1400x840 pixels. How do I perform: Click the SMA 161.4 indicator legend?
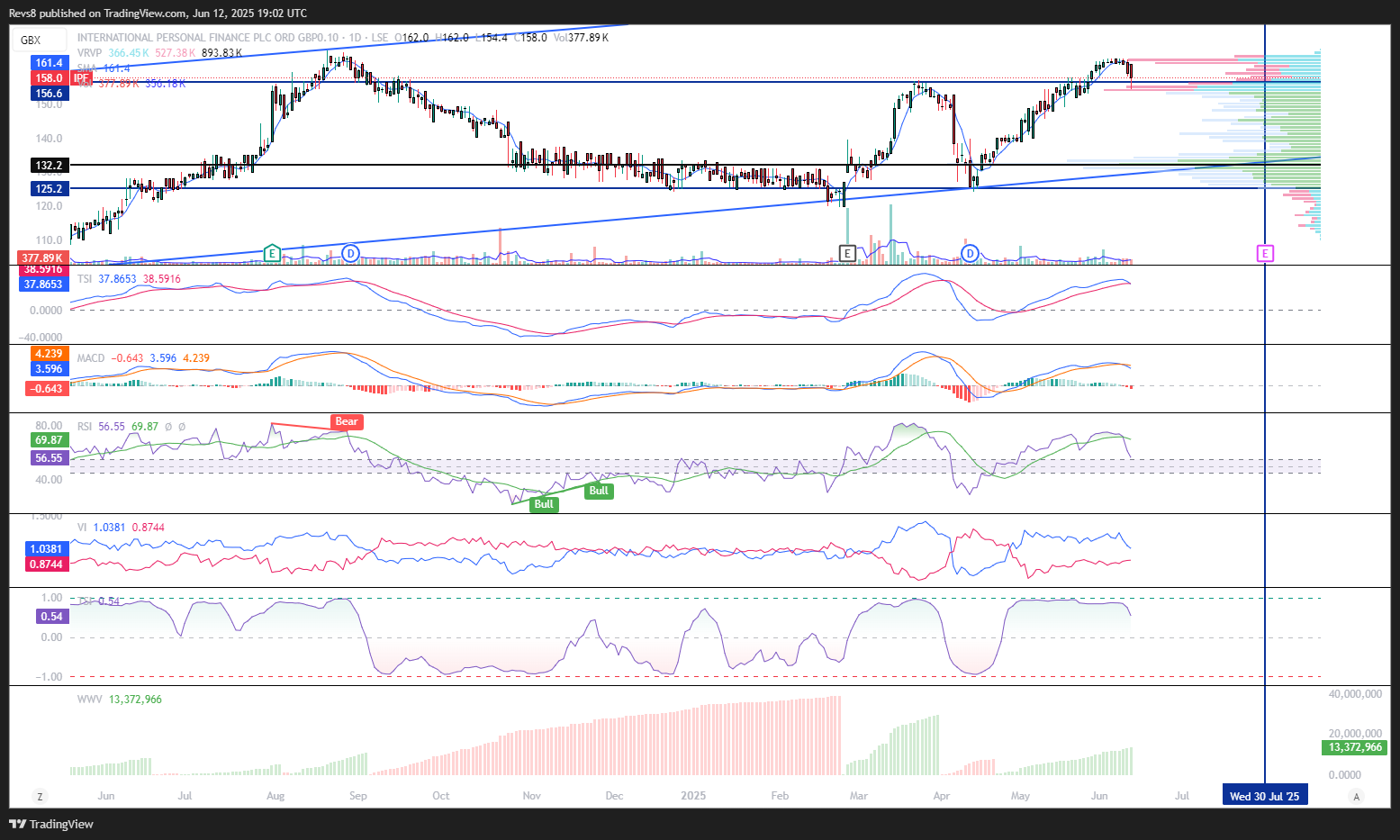pyautogui.click(x=104, y=68)
